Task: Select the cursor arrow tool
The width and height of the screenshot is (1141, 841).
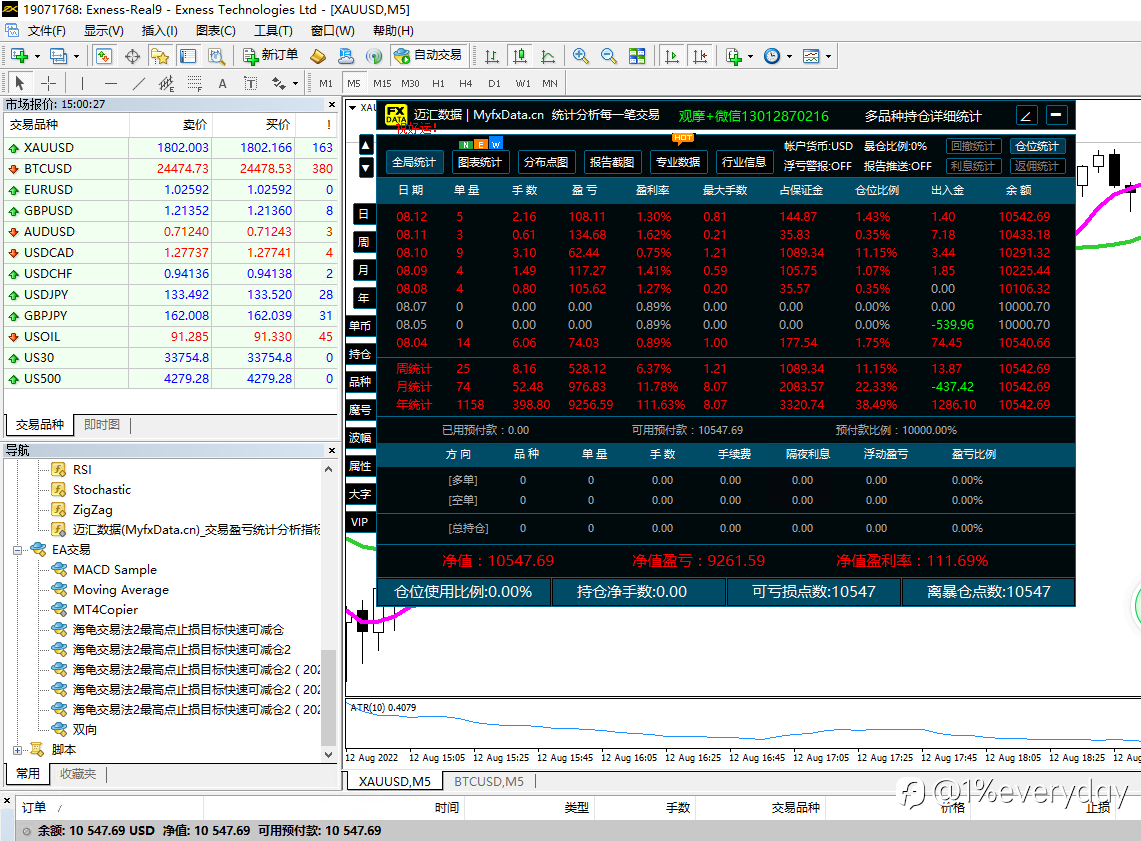Action: coord(20,83)
